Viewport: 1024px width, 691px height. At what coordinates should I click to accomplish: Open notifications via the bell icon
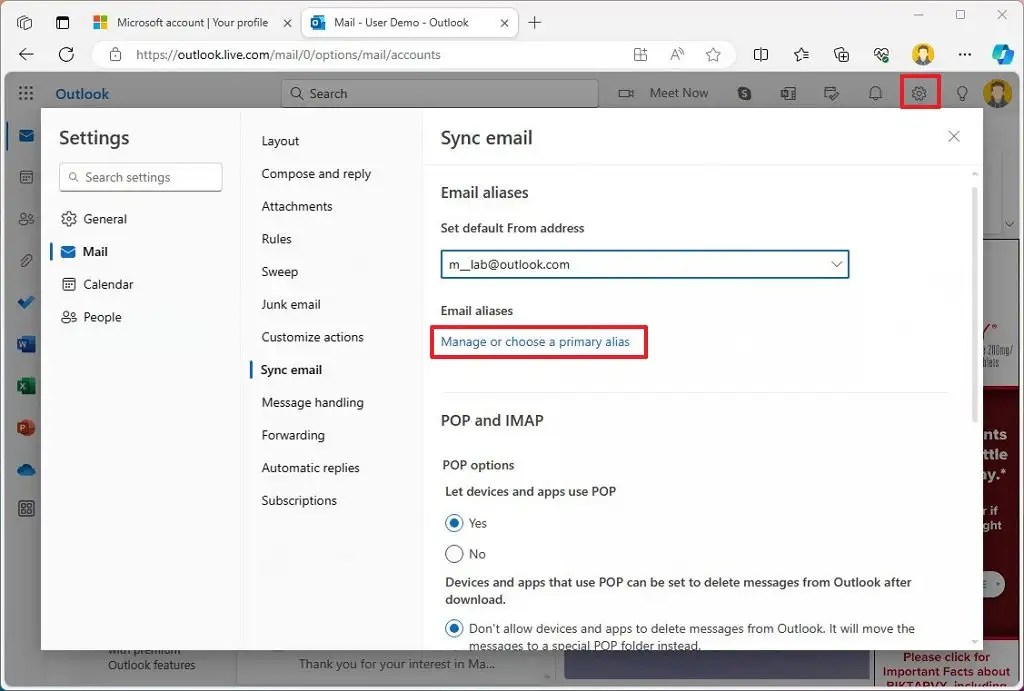pos(876,92)
